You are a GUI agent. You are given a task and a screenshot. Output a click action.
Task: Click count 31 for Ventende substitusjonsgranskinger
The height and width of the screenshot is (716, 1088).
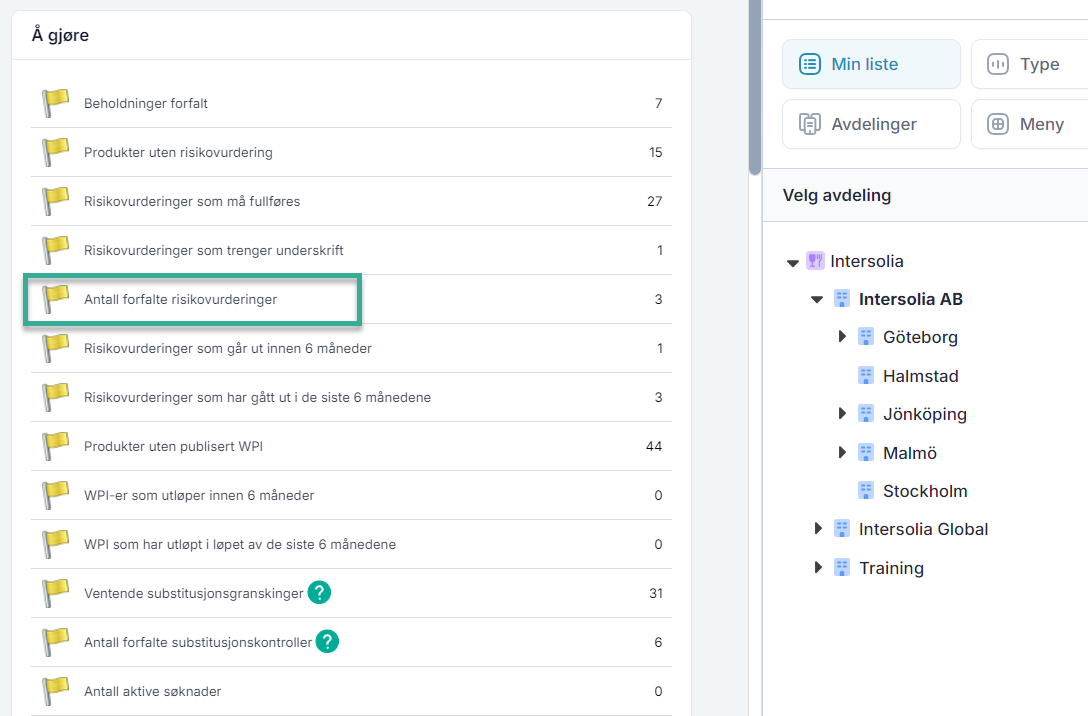[656, 594]
